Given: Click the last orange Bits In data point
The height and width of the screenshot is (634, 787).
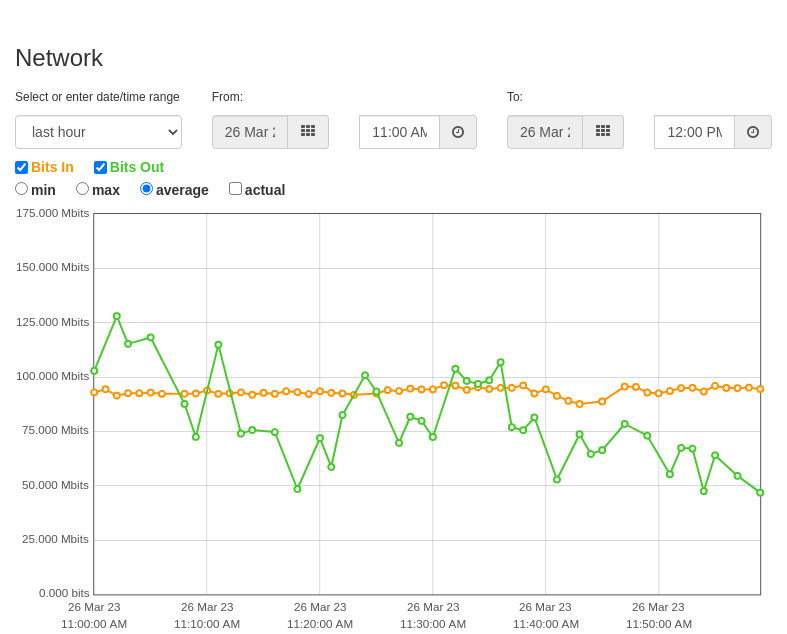Looking at the screenshot, I should [760, 389].
